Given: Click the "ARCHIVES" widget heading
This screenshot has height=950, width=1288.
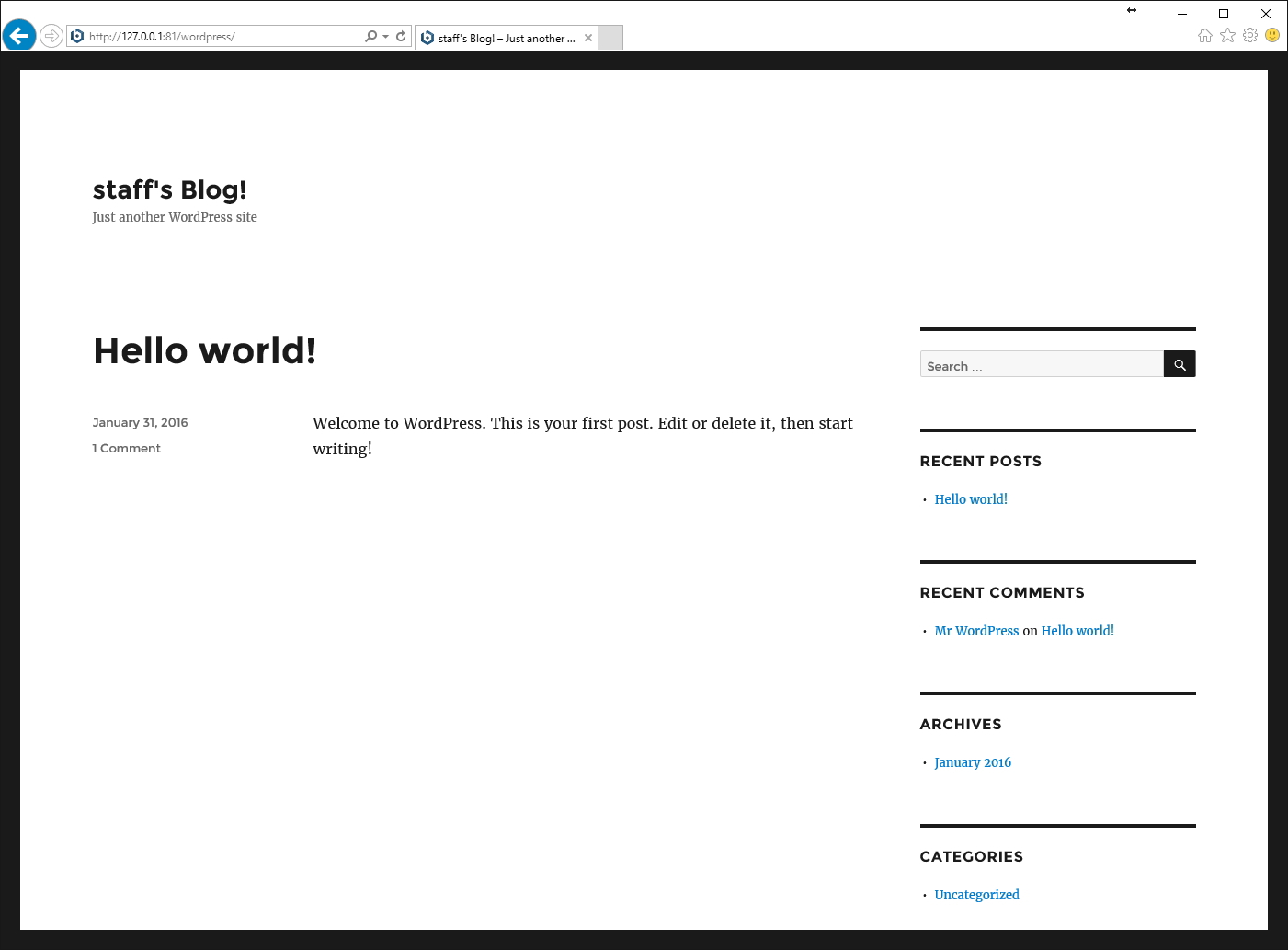Looking at the screenshot, I should pos(961,725).
